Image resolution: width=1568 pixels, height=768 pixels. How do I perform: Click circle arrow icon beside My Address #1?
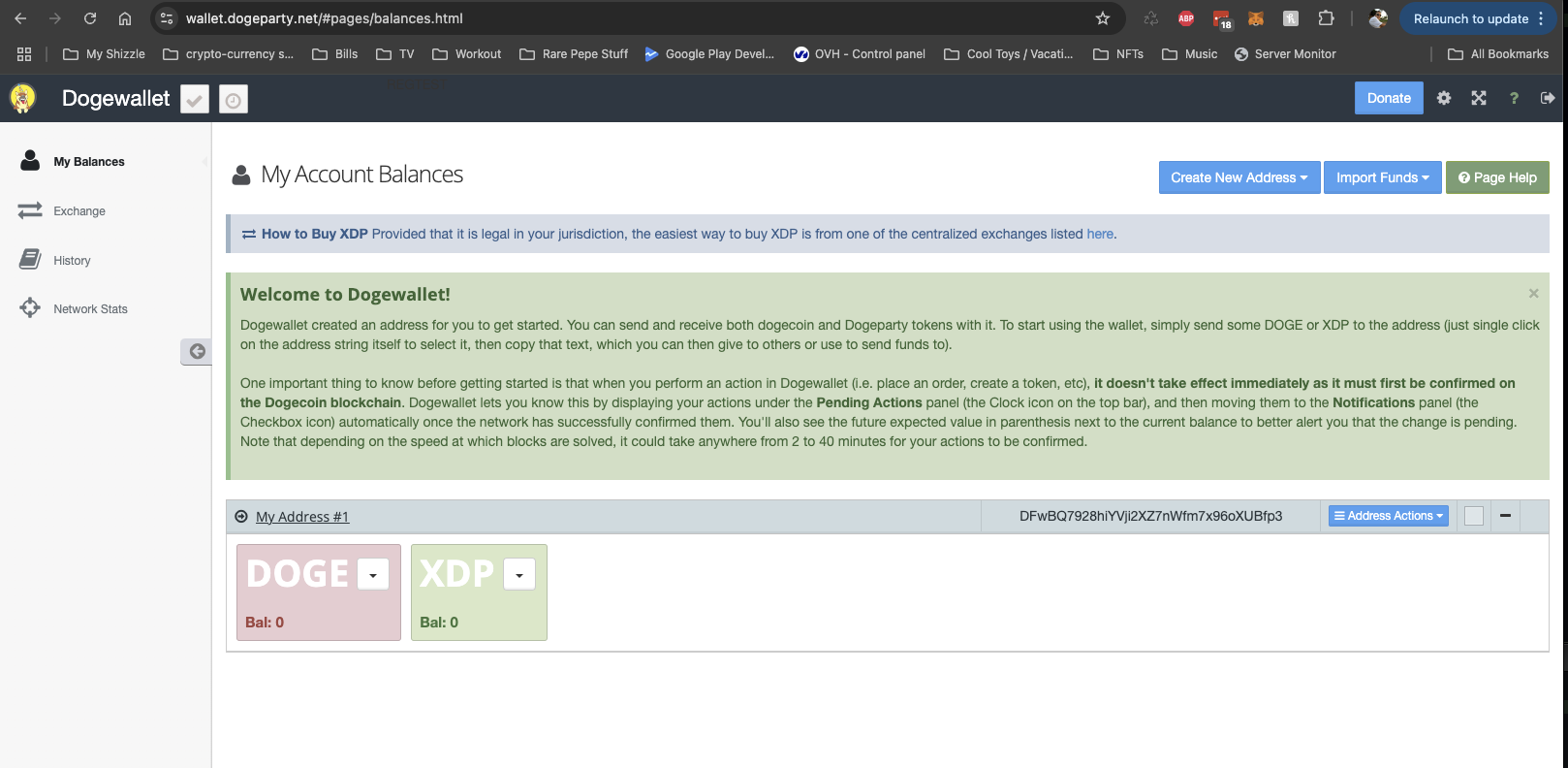coord(241,517)
